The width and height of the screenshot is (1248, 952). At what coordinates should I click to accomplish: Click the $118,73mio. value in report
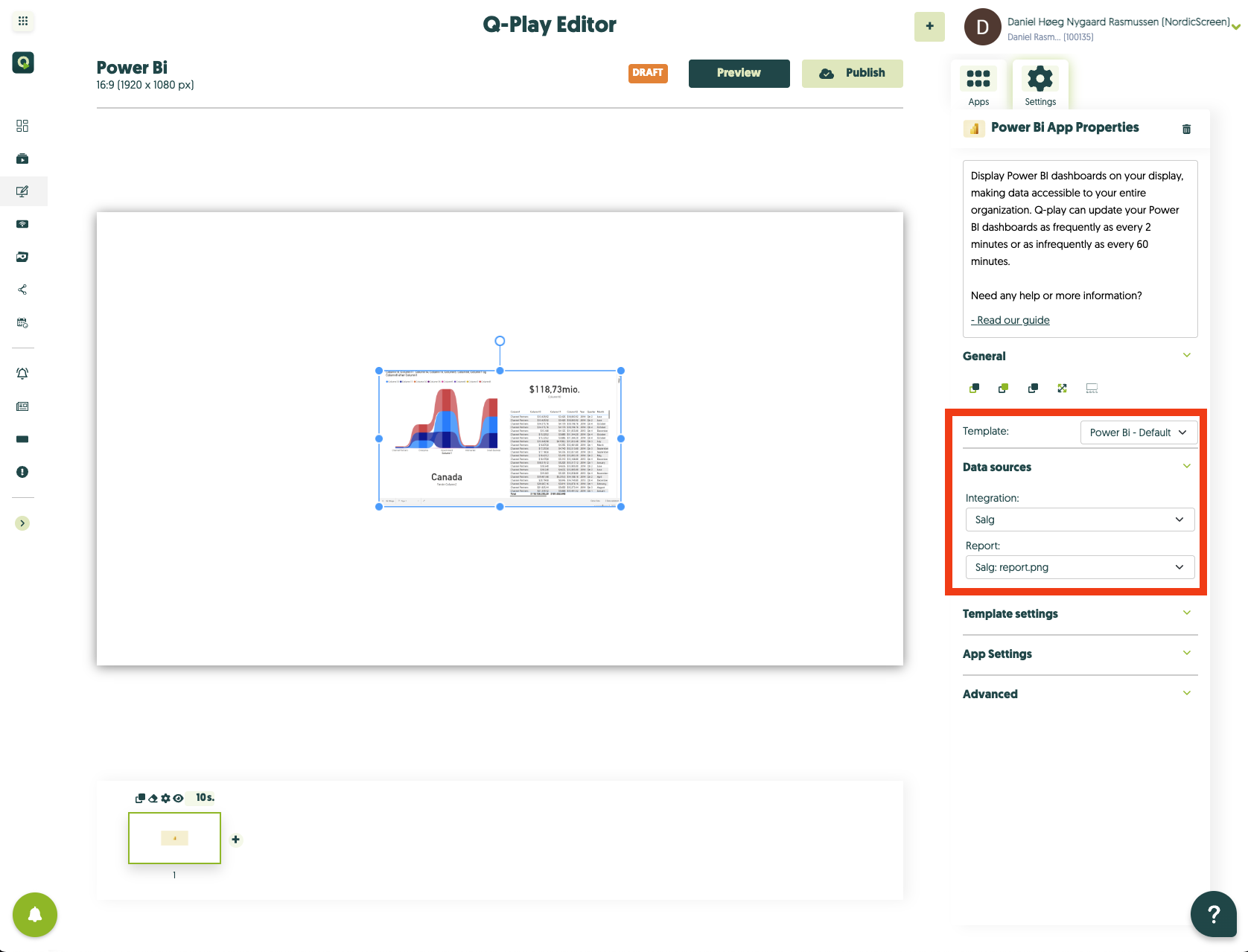point(554,389)
